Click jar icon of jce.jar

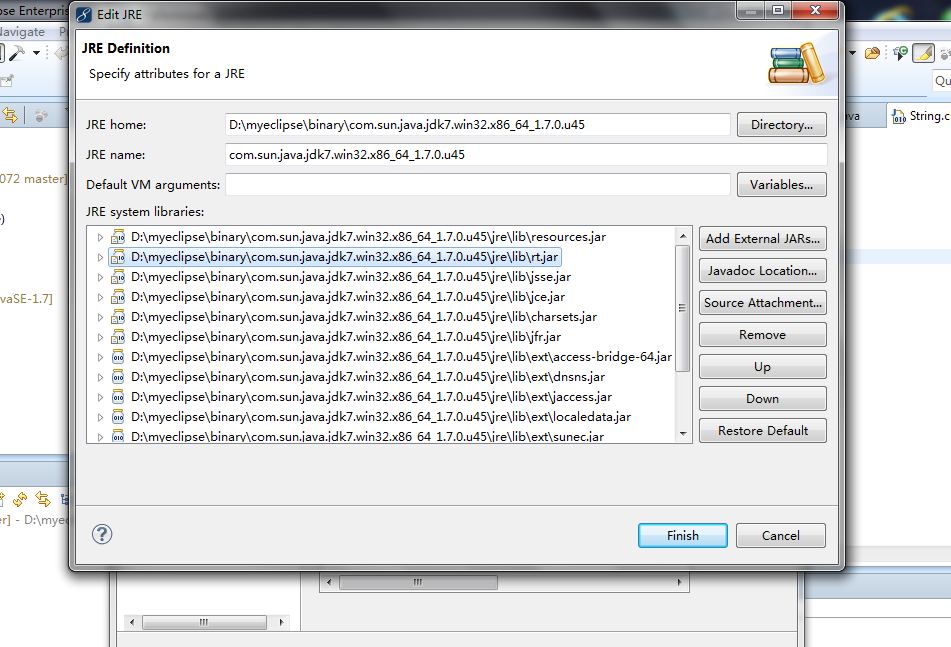(118, 297)
